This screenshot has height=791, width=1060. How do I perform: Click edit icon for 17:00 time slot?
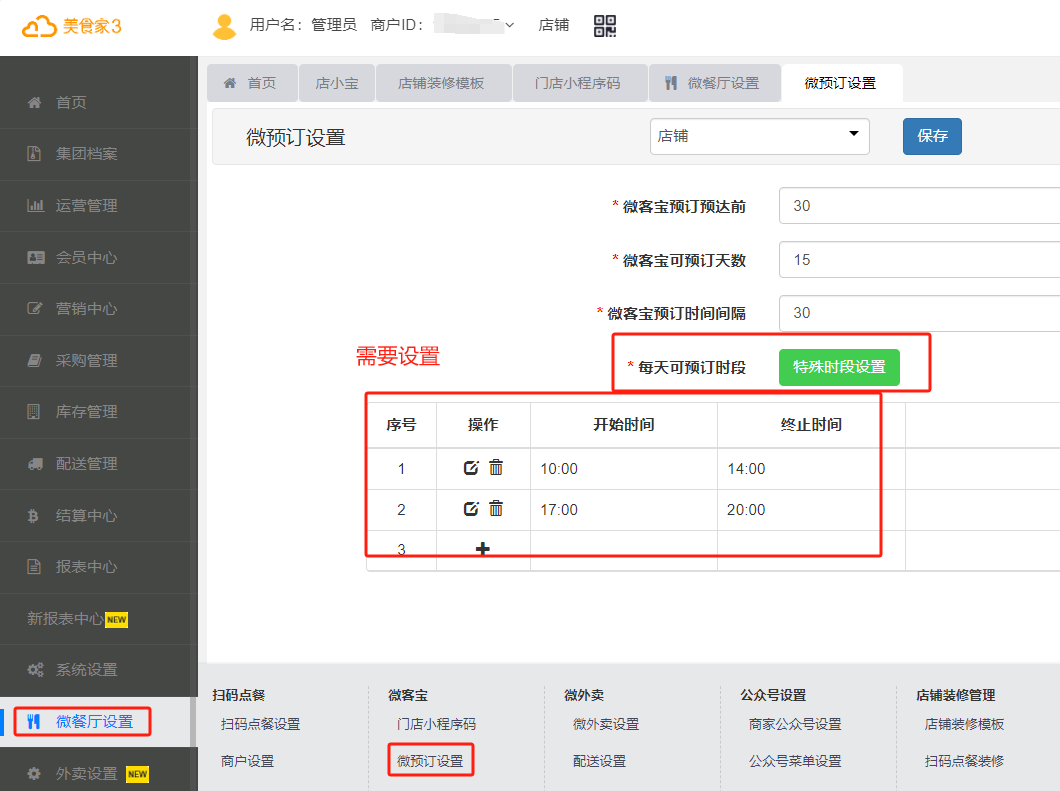472,509
